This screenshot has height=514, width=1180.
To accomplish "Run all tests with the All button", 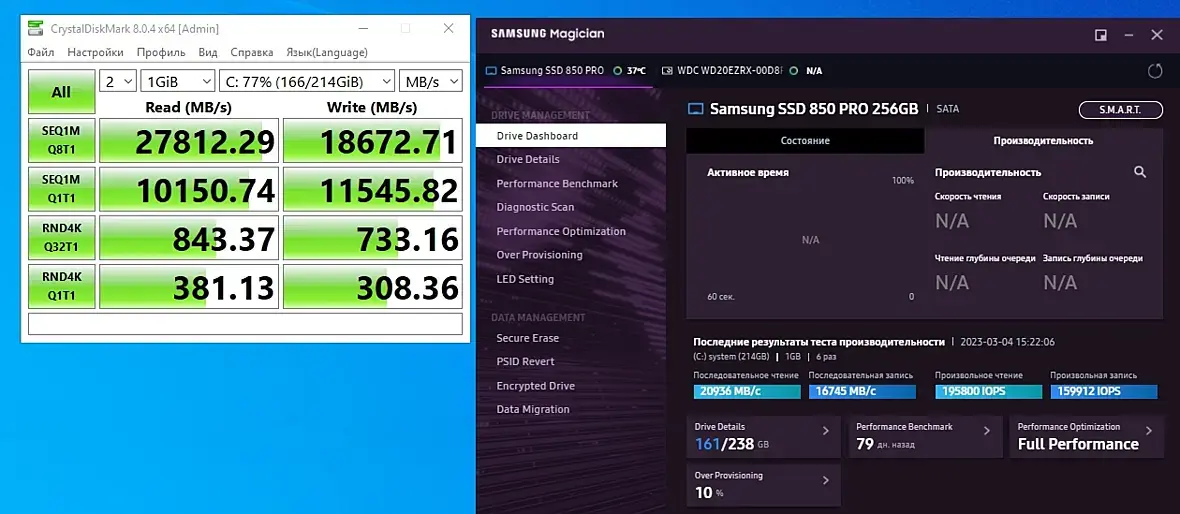I will point(62,92).
